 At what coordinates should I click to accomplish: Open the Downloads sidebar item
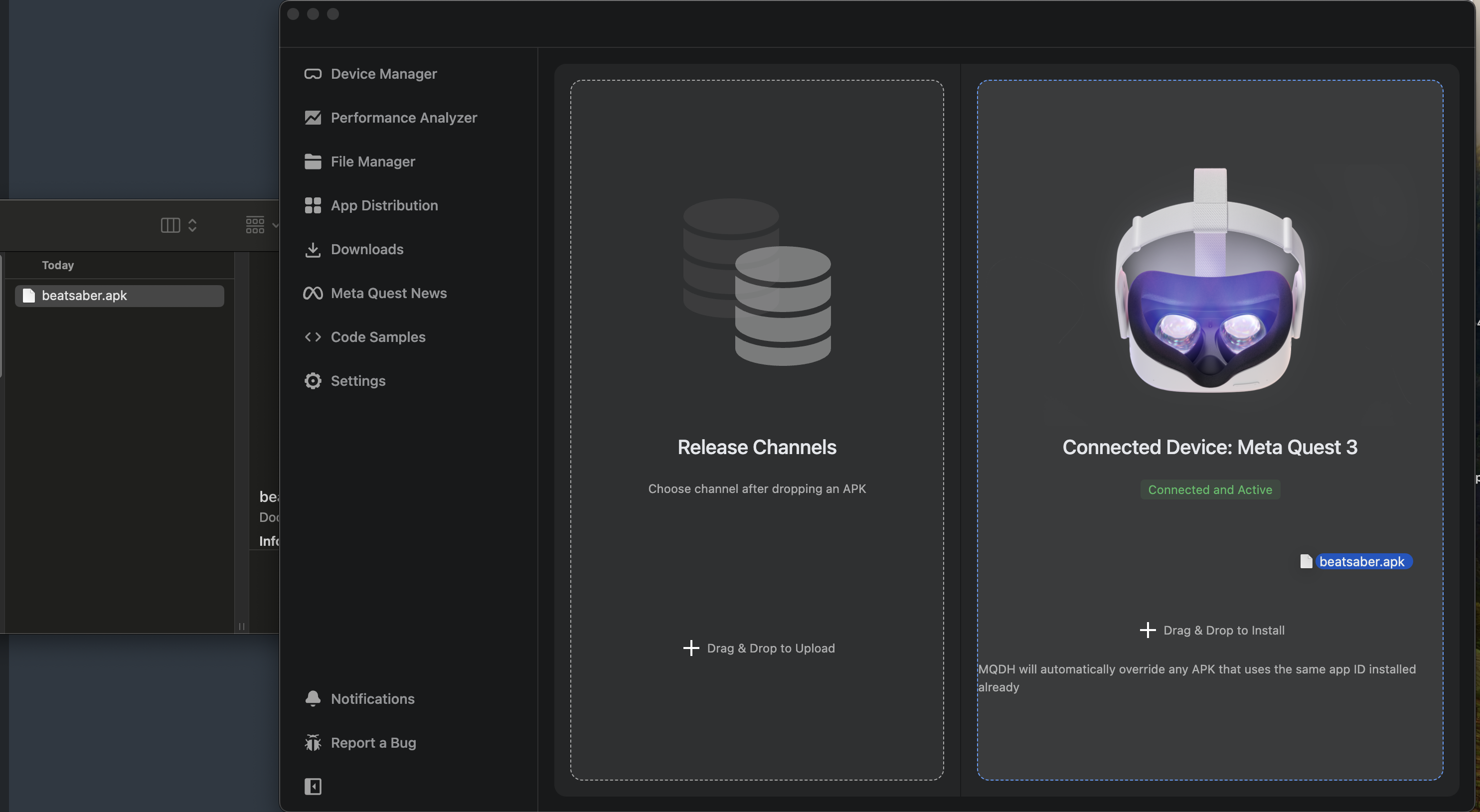[366, 249]
